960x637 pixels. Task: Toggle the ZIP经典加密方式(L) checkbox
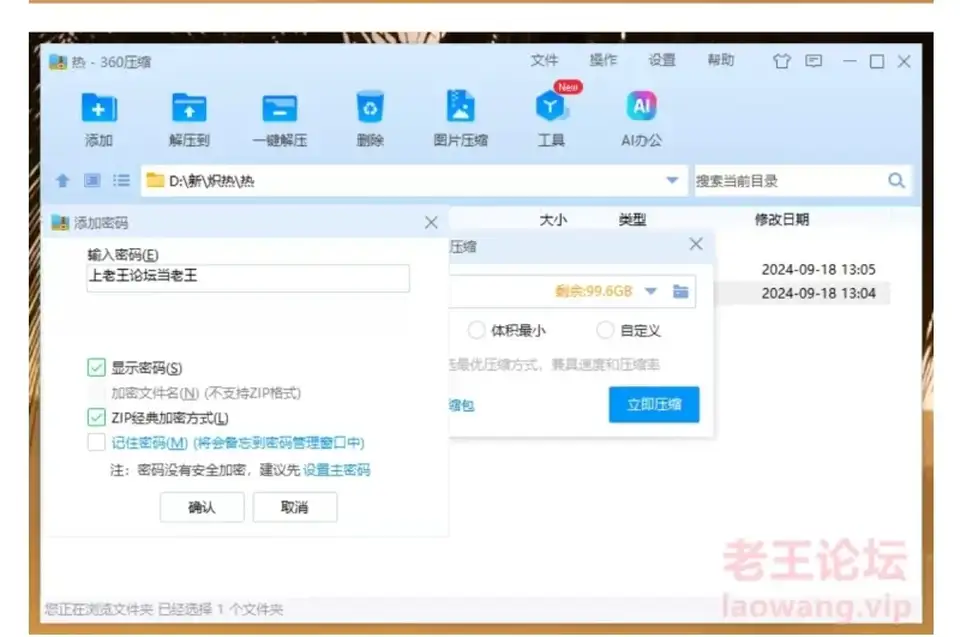96,417
